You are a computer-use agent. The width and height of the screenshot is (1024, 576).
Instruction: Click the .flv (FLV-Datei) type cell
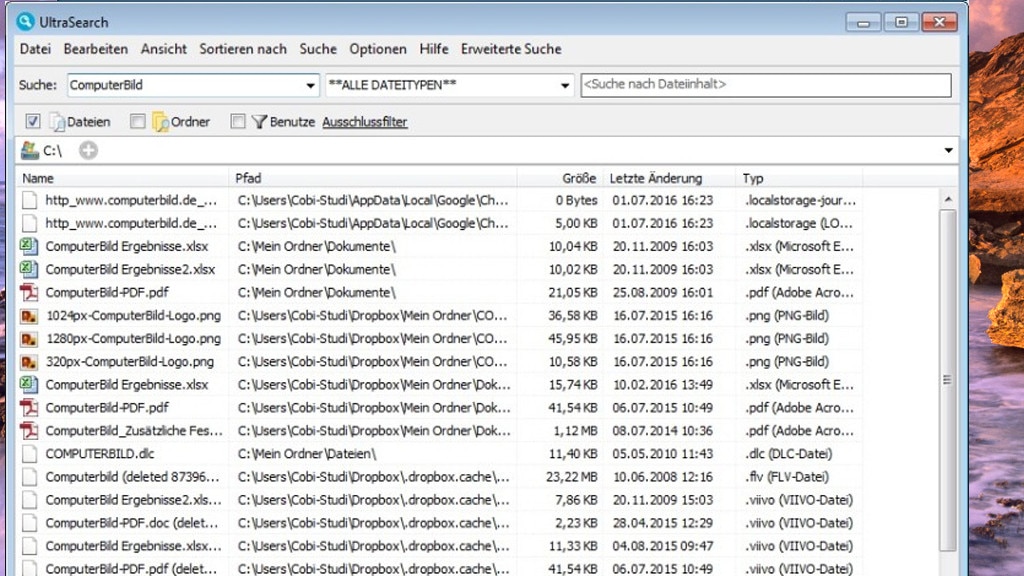point(787,477)
